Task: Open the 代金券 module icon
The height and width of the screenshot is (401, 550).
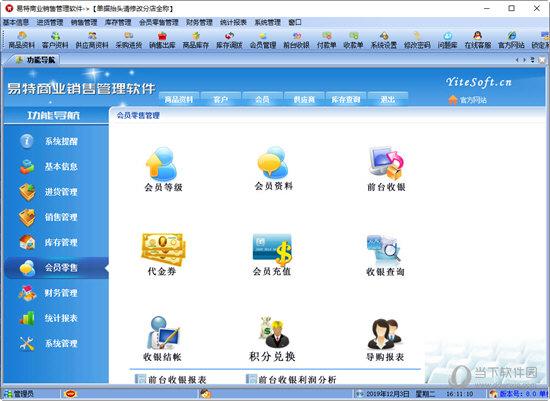Action: pos(162,254)
